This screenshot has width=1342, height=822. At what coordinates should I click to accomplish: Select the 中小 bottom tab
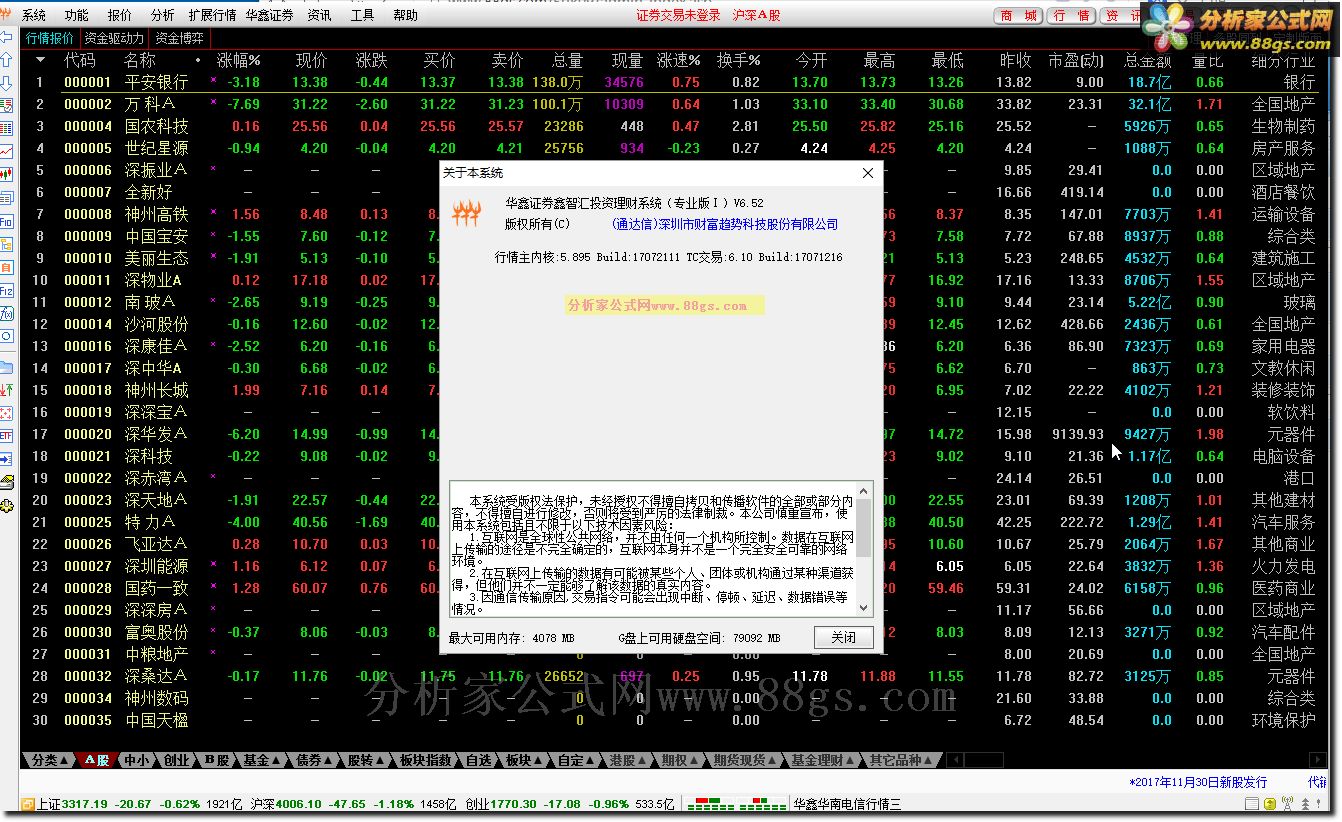137,760
